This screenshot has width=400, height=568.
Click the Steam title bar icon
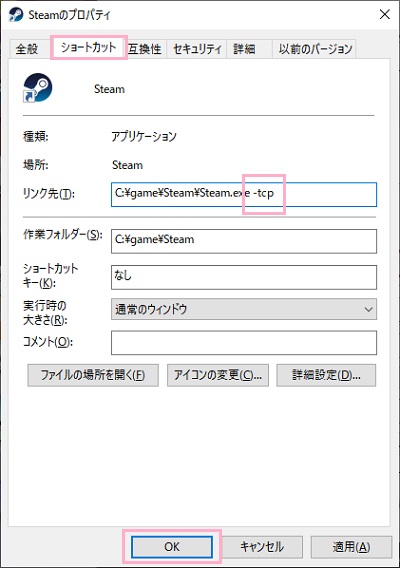coord(16,15)
